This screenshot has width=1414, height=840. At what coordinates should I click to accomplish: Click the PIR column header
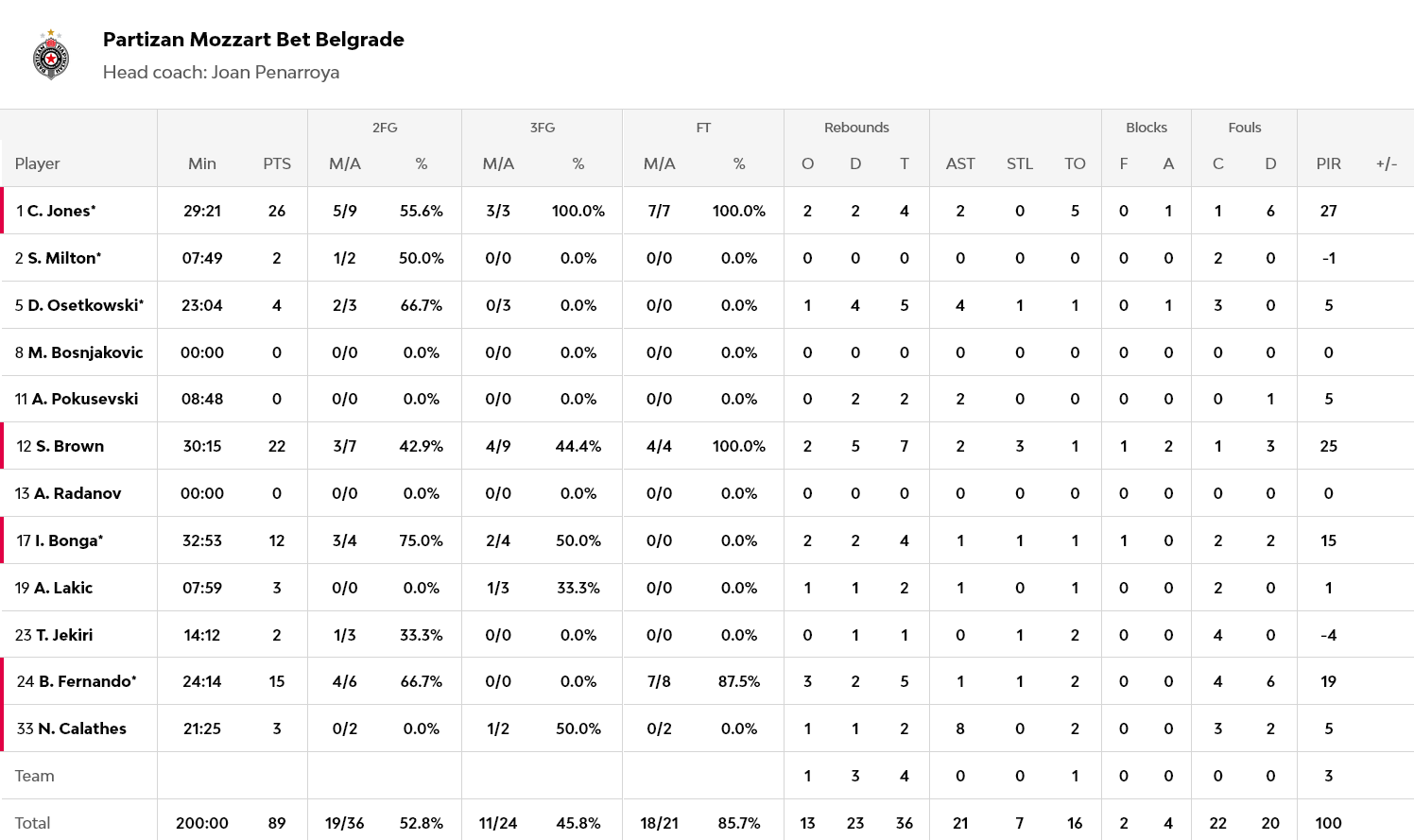point(1328,163)
